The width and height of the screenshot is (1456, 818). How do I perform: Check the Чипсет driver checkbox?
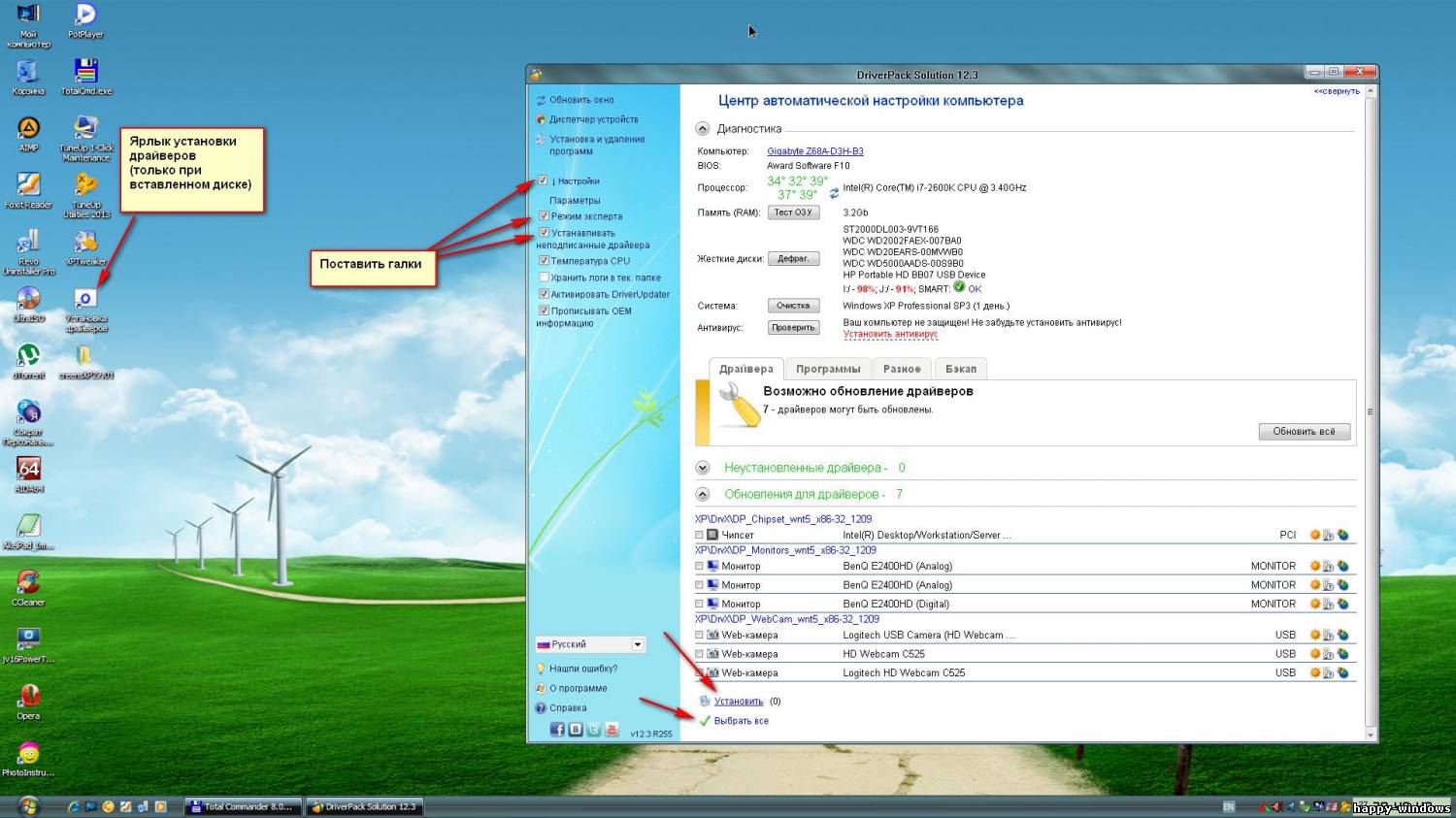tap(699, 535)
